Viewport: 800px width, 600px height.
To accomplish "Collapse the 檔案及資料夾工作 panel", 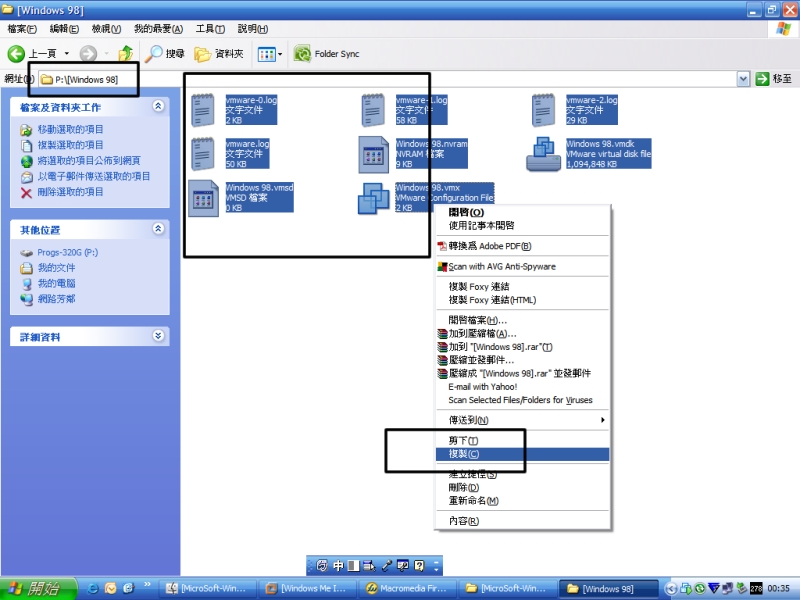I will click(x=158, y=106).
